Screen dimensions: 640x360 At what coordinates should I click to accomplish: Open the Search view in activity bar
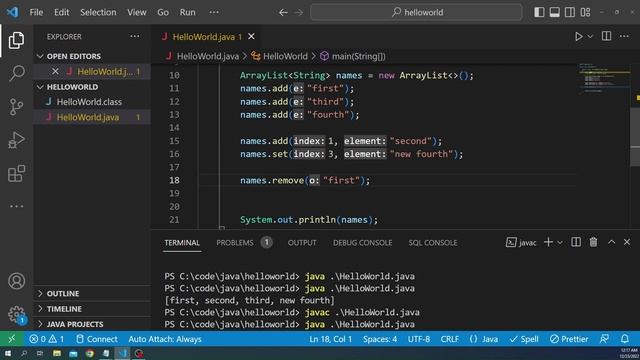pyautogui.click(x=16, y=73)
